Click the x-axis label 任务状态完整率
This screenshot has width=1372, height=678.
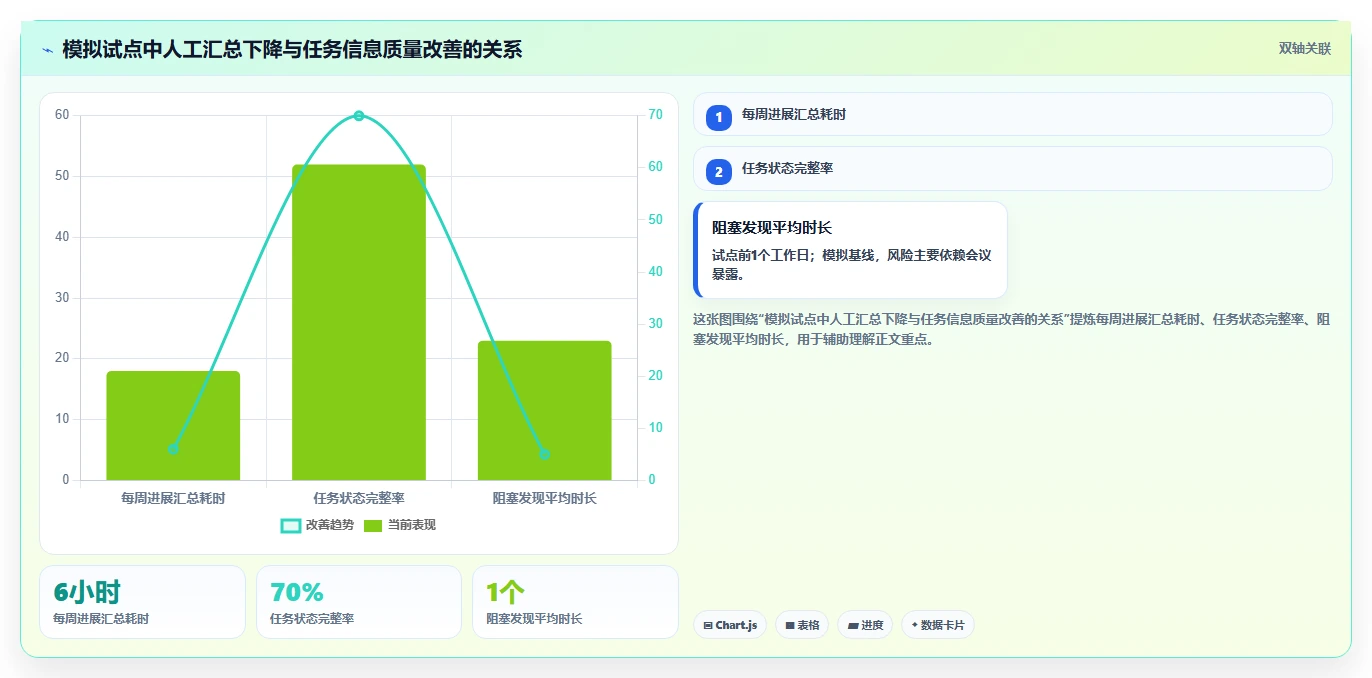coord(359,498)
